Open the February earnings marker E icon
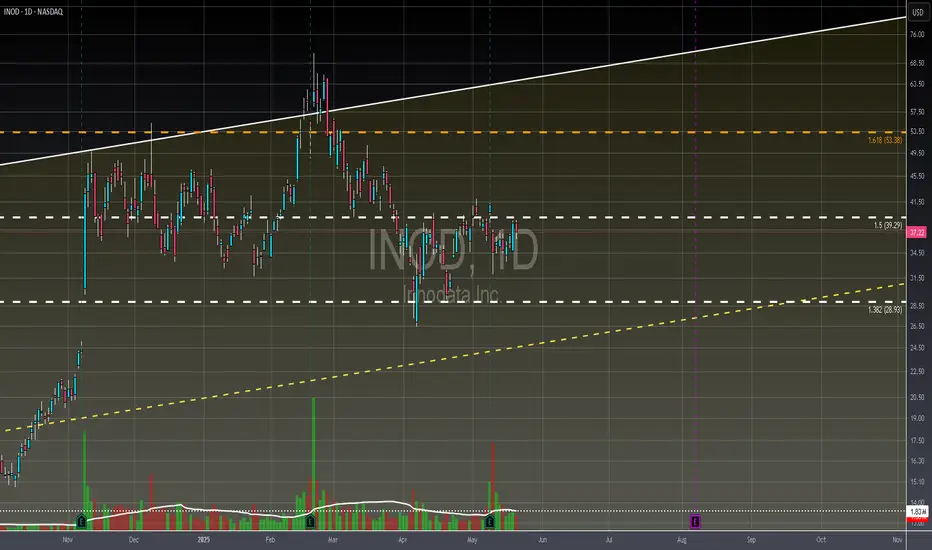 pos(310,522)
